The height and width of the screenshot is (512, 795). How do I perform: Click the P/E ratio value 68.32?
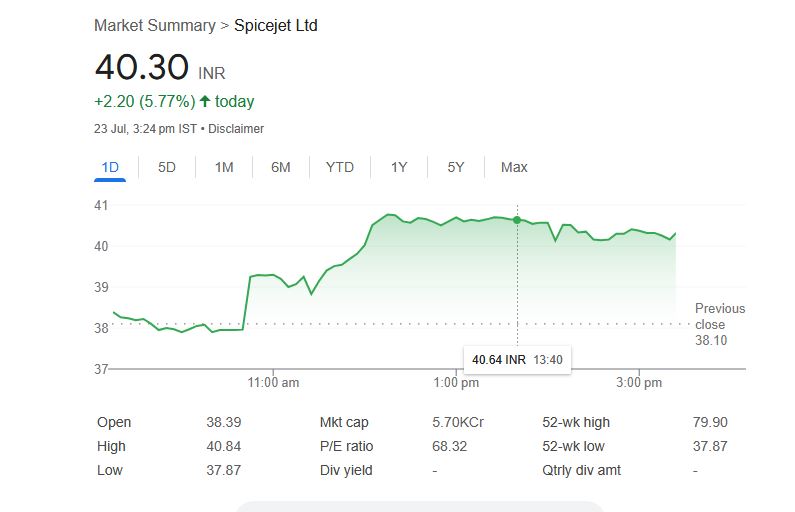click(x=449, y=446)
